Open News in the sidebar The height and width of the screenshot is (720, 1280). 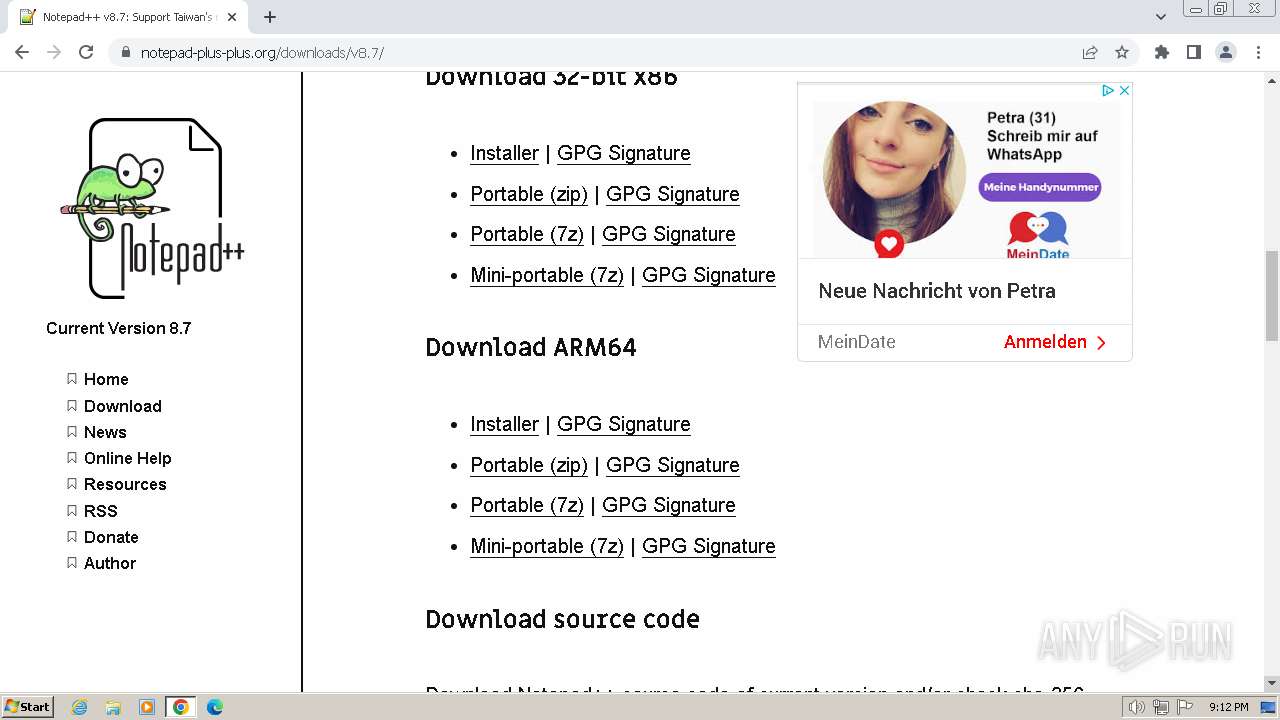[105, 432]
